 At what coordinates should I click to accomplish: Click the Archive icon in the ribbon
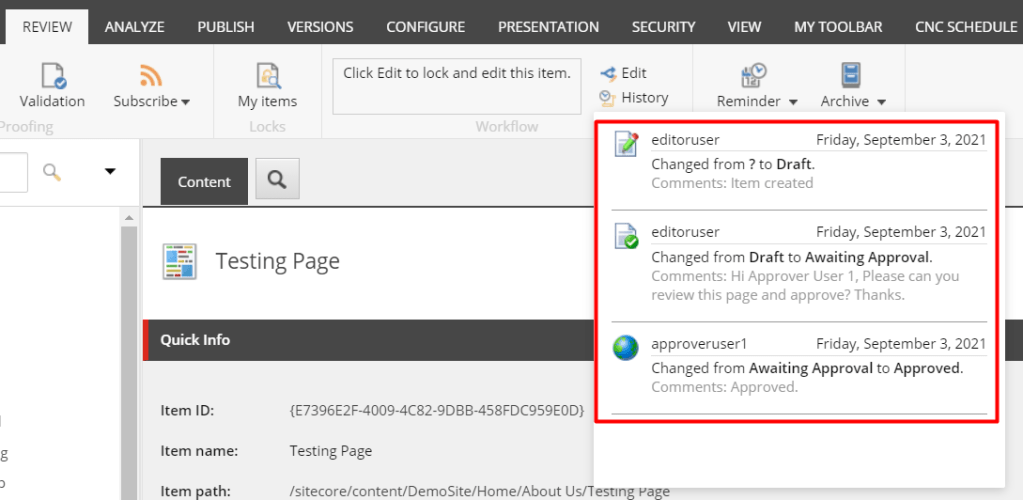[x=851, y=75]
